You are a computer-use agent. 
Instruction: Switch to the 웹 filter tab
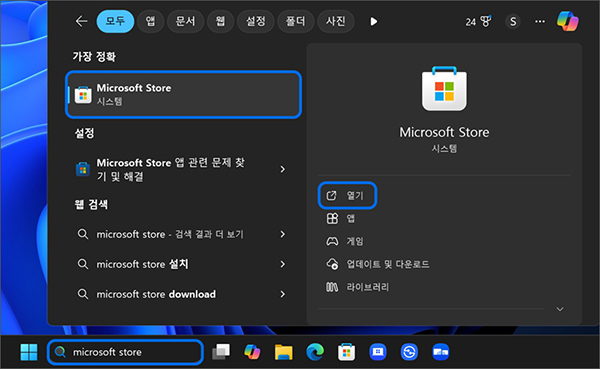pyautogui.click(x=220, y=21)
